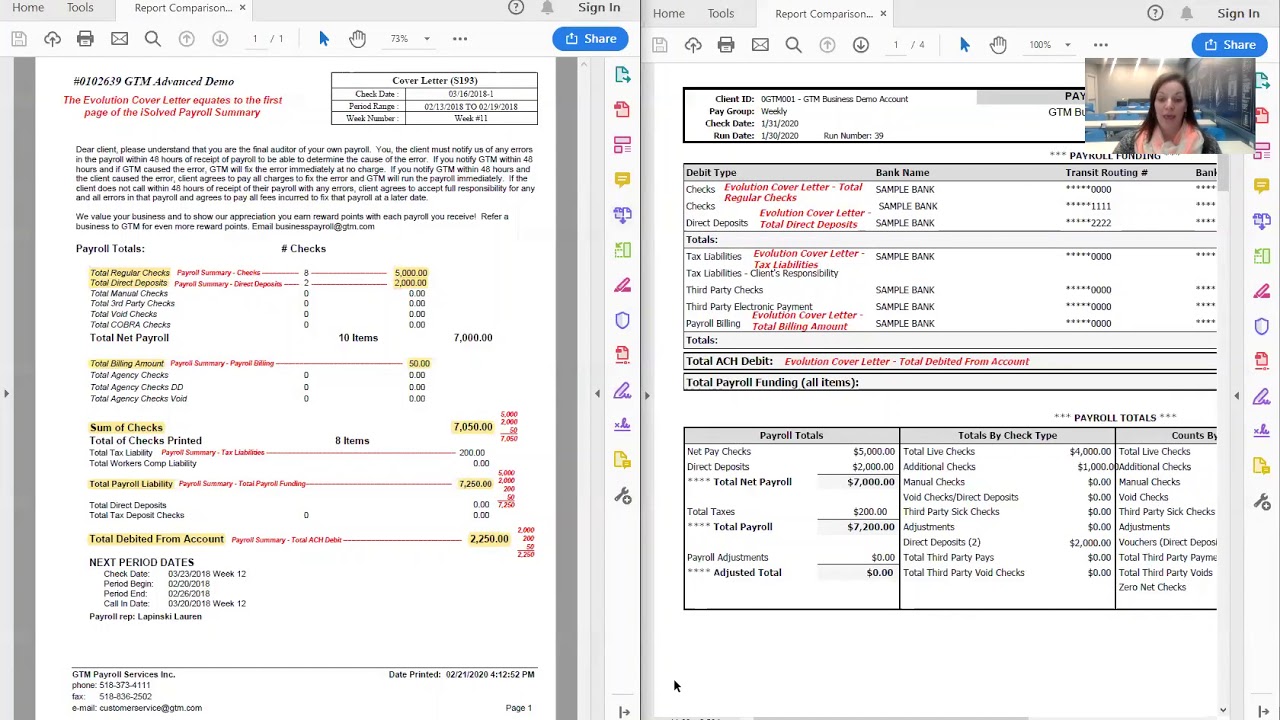Image resolution: width=1280 pixels, height=720 pixels.
Task: Email the file from left Acrobat window
Action: (119, 39)
